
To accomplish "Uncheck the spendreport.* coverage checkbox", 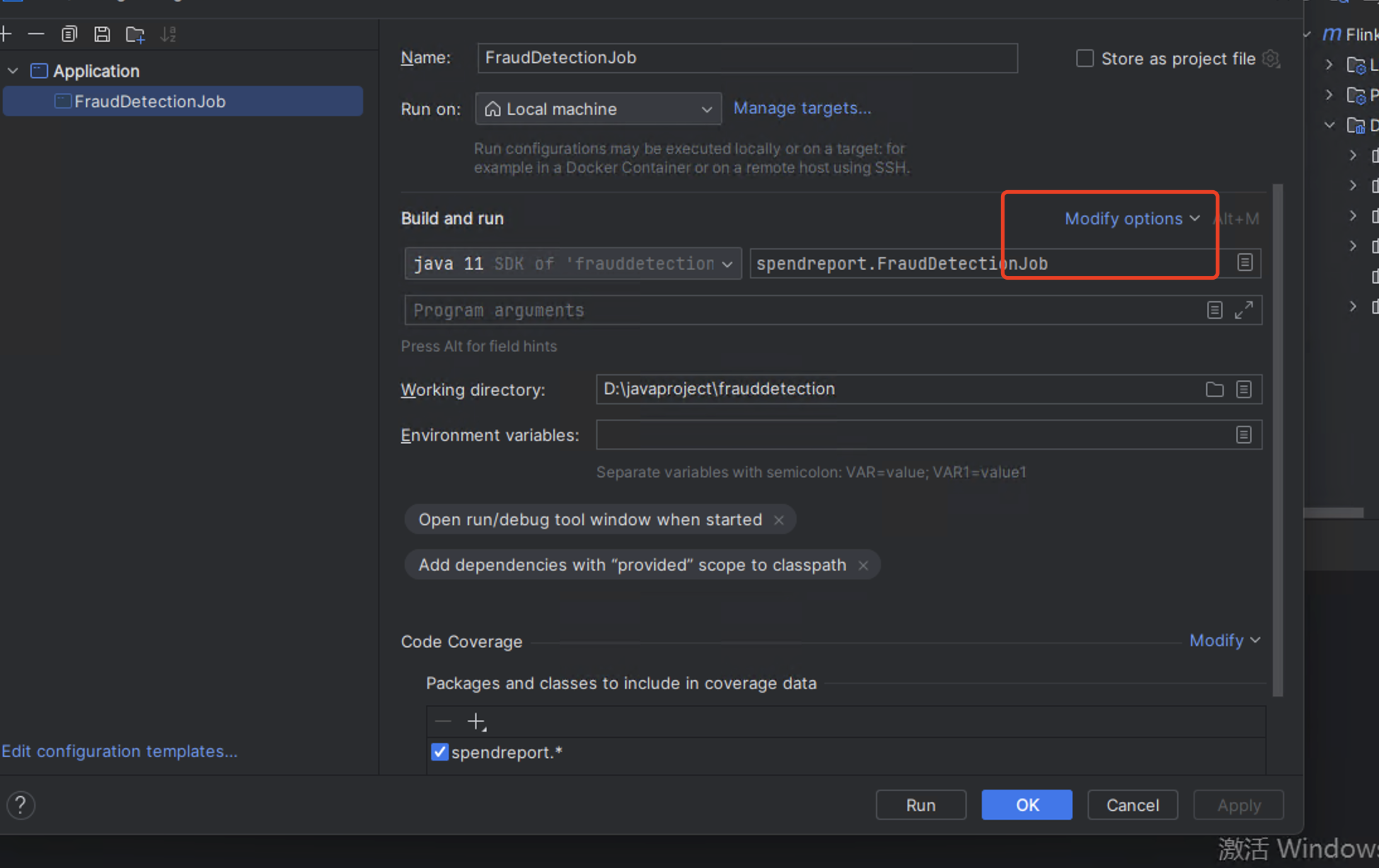I will click(439, 752).
